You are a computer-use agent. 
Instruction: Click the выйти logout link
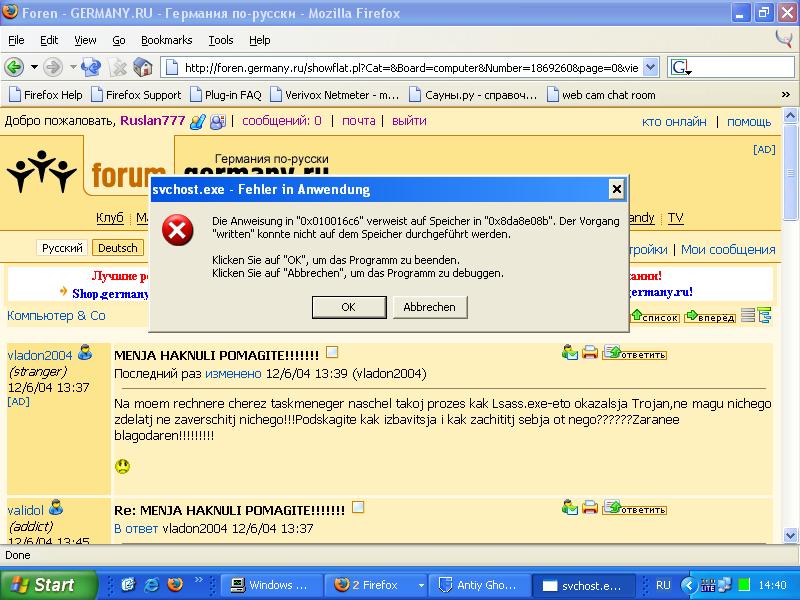tap(409, 121)
